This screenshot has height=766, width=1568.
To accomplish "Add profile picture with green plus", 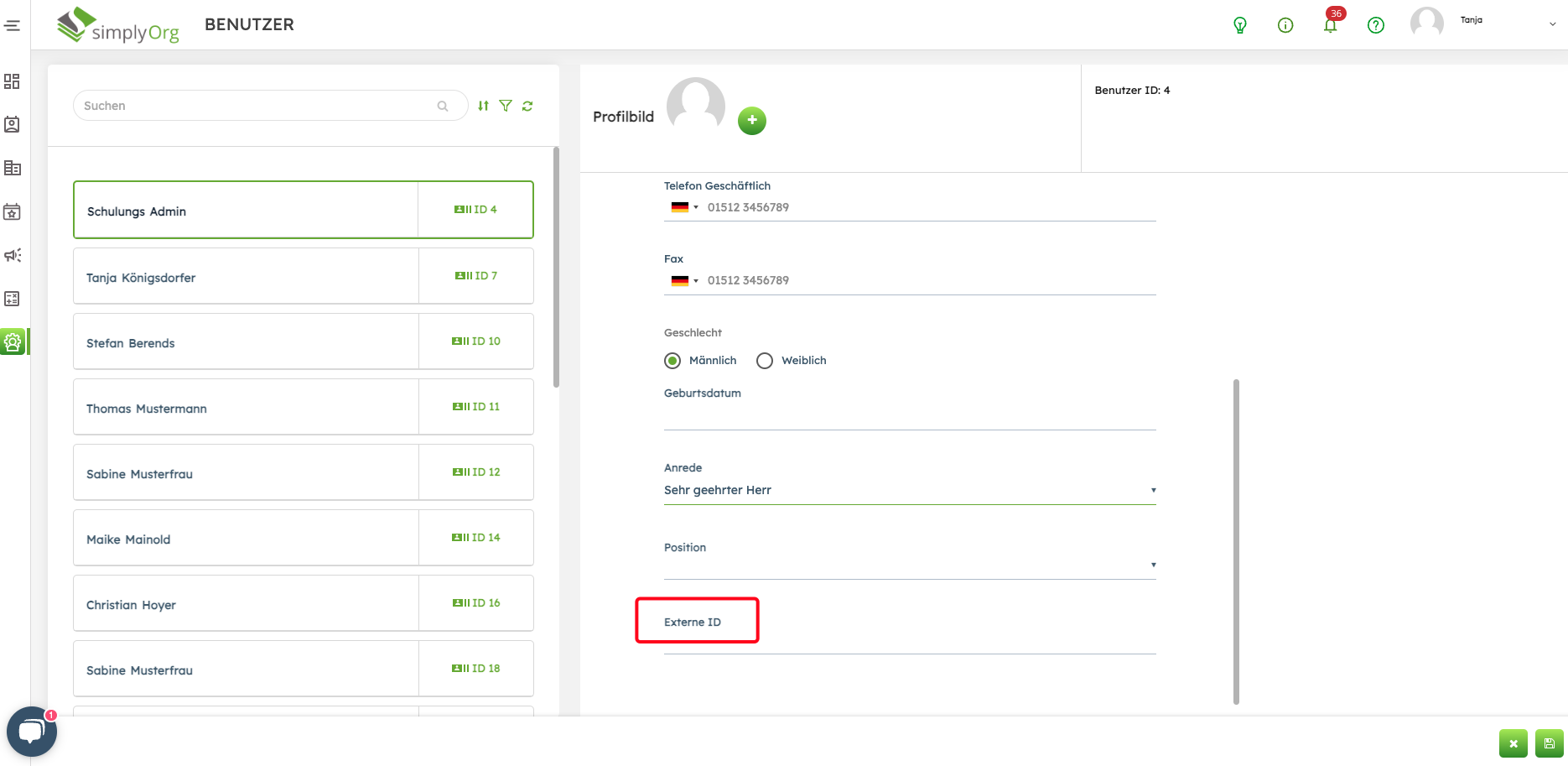I will (751, 120).
